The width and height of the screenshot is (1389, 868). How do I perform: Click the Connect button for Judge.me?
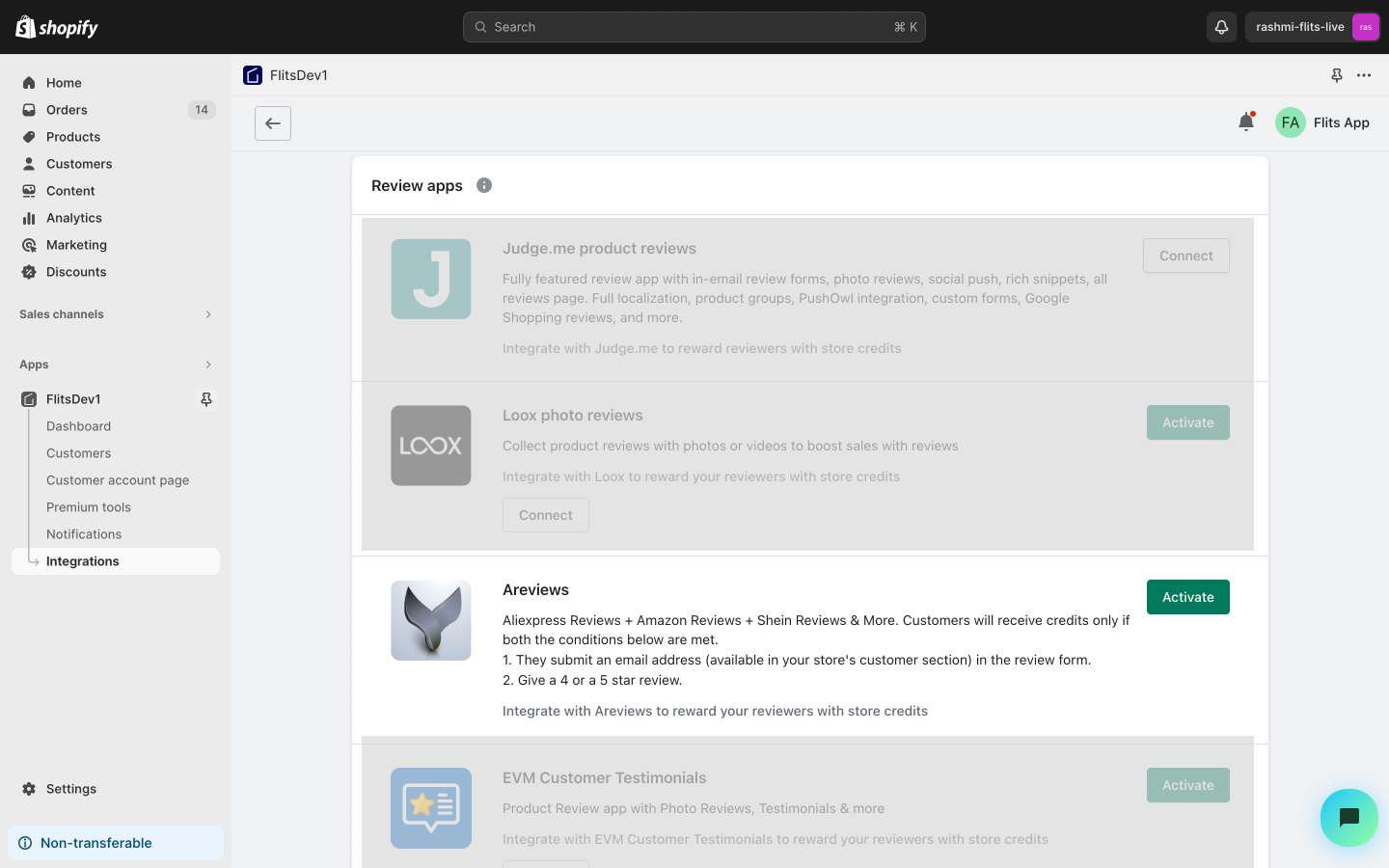coord(1186,256)
